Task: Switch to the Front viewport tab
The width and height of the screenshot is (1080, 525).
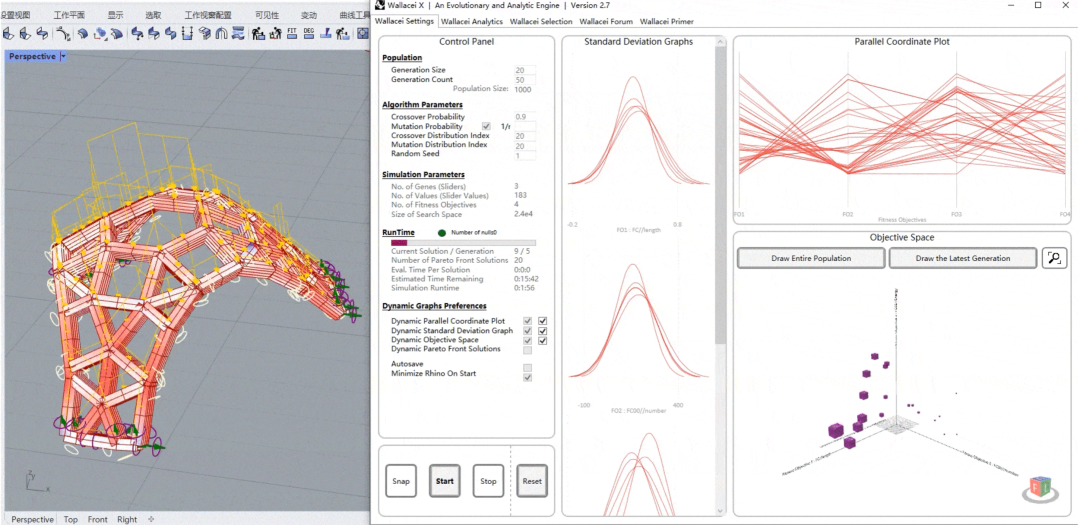Action: coord(98,519)
